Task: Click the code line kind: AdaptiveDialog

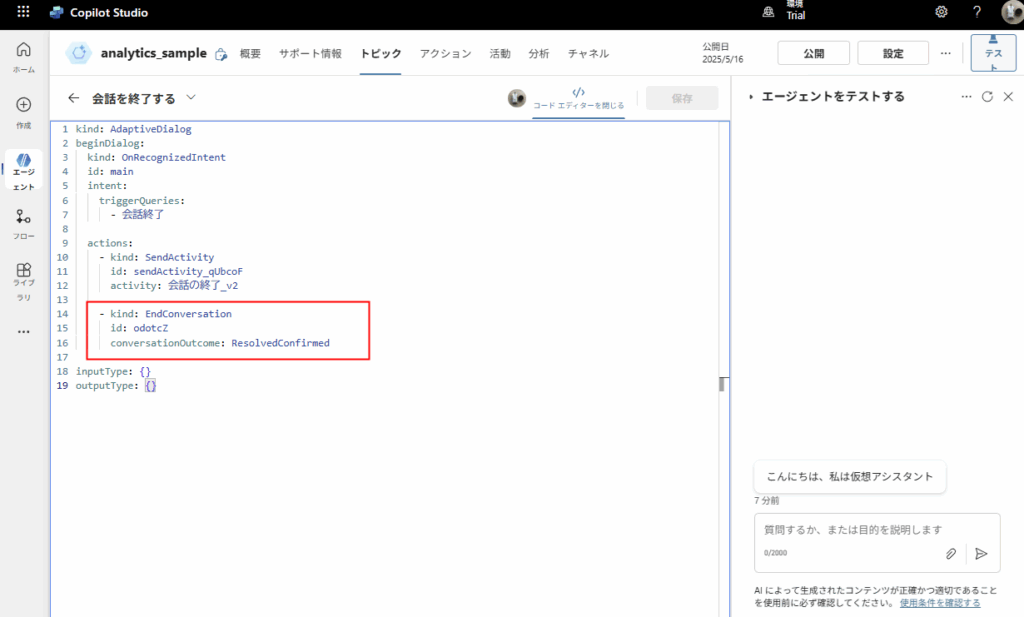Action: coord(133,129)
